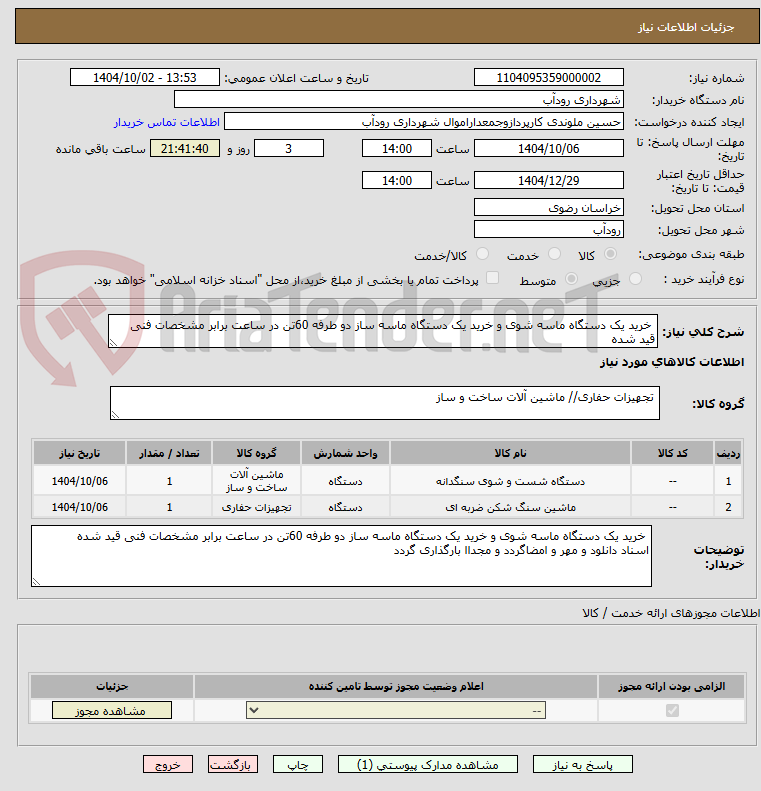Image resolution: width=761 pixels, height=791 pixels.
Task: Open اعلام وضعیت مجوز dropdown
Action: [396, 710]
